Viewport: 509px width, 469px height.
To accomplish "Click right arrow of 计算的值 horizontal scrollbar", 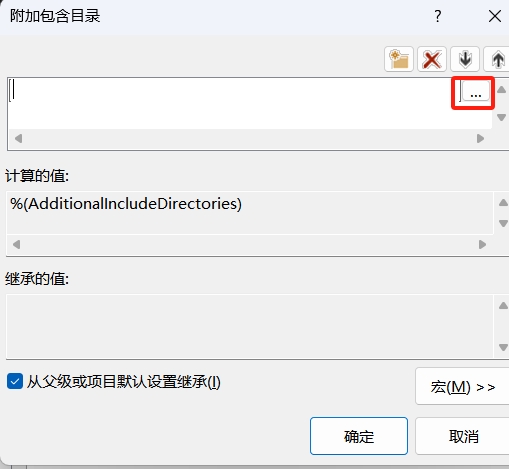I will [x=482, y=245].
